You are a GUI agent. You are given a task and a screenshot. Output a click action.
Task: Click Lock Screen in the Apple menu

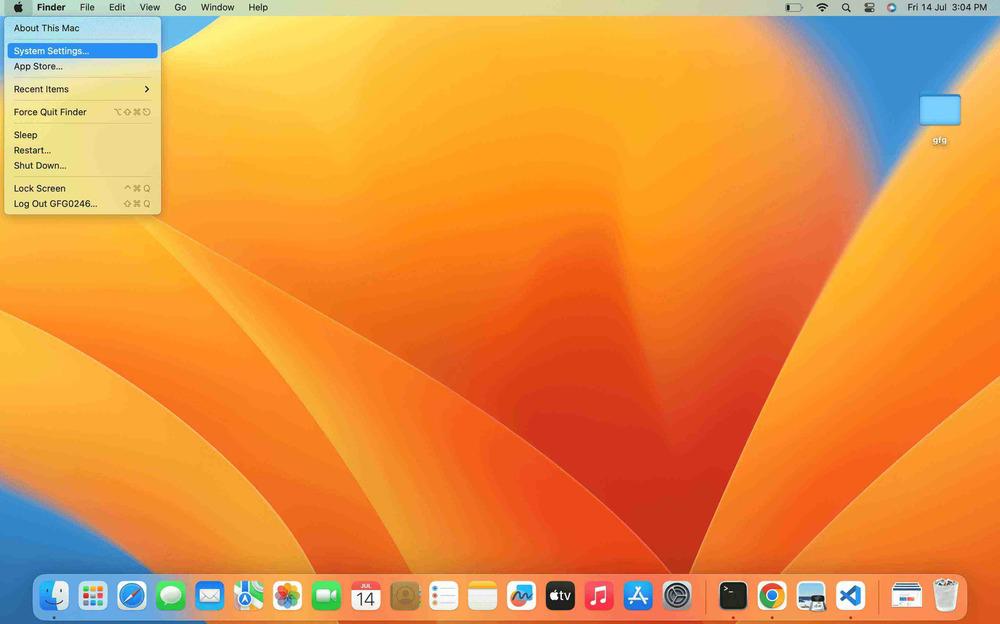40,188
